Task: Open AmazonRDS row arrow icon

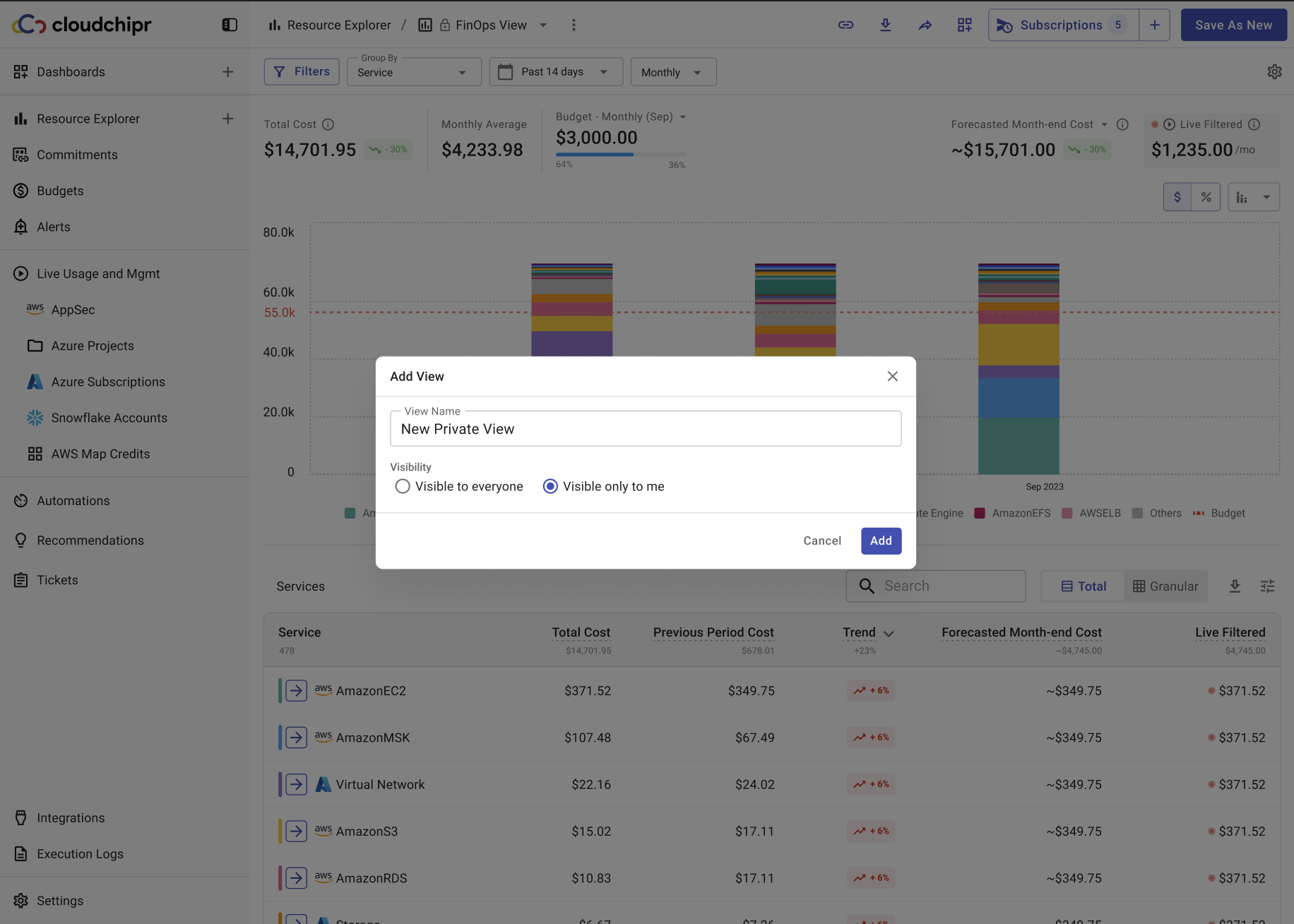Action: [x=297, y=877]
